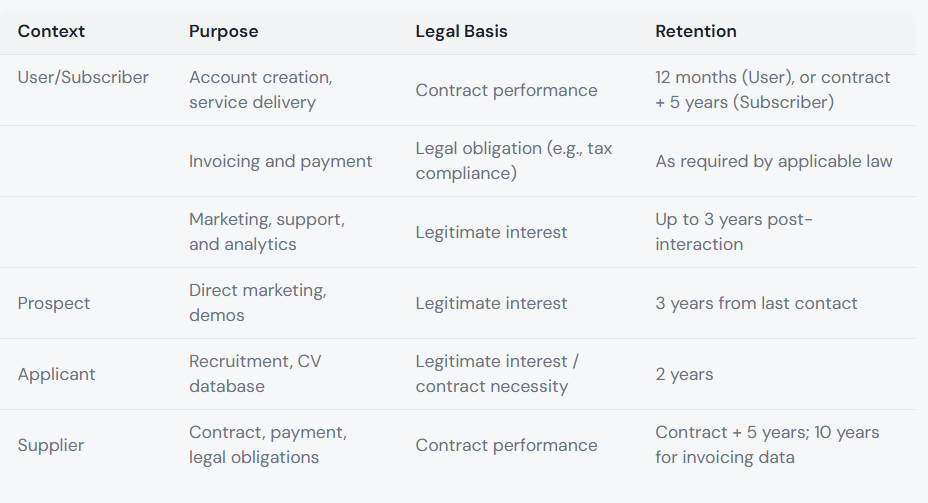Click the Legal obligation tax compliance cell
Viewport: 928px width, 503px height.
[x=513, y=161]
